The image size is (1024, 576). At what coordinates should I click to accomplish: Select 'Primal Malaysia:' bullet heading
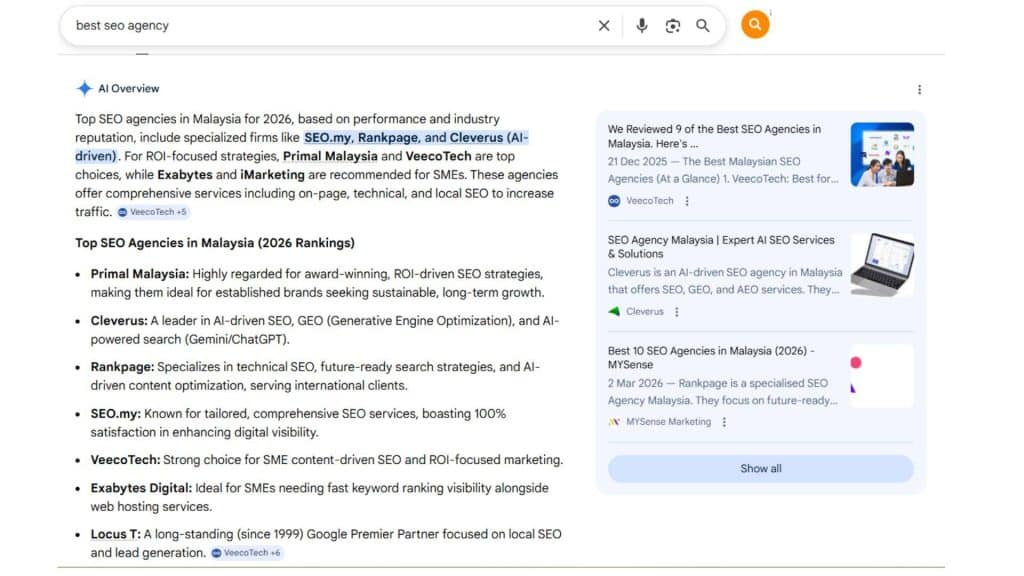pyautogui.click(x=140, y=274)
